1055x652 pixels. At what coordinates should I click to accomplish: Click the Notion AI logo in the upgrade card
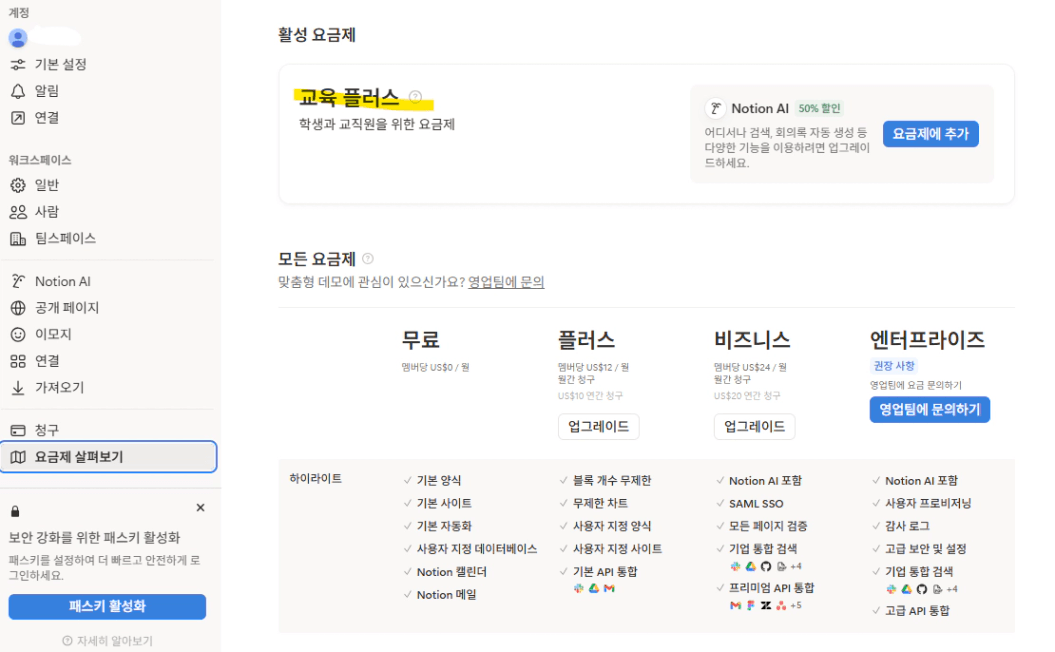coord(715,108)
